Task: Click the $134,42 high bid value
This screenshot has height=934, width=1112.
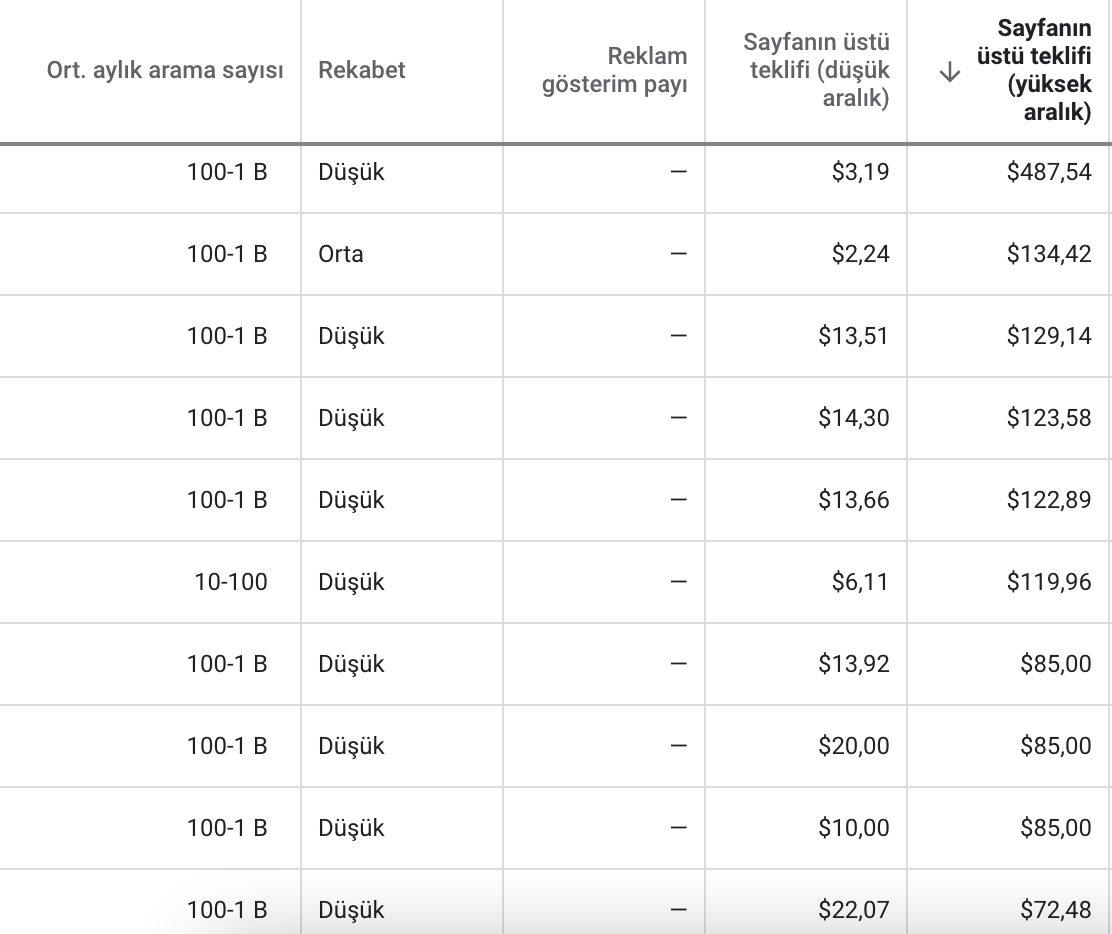Action: (x=1049, y=254)
